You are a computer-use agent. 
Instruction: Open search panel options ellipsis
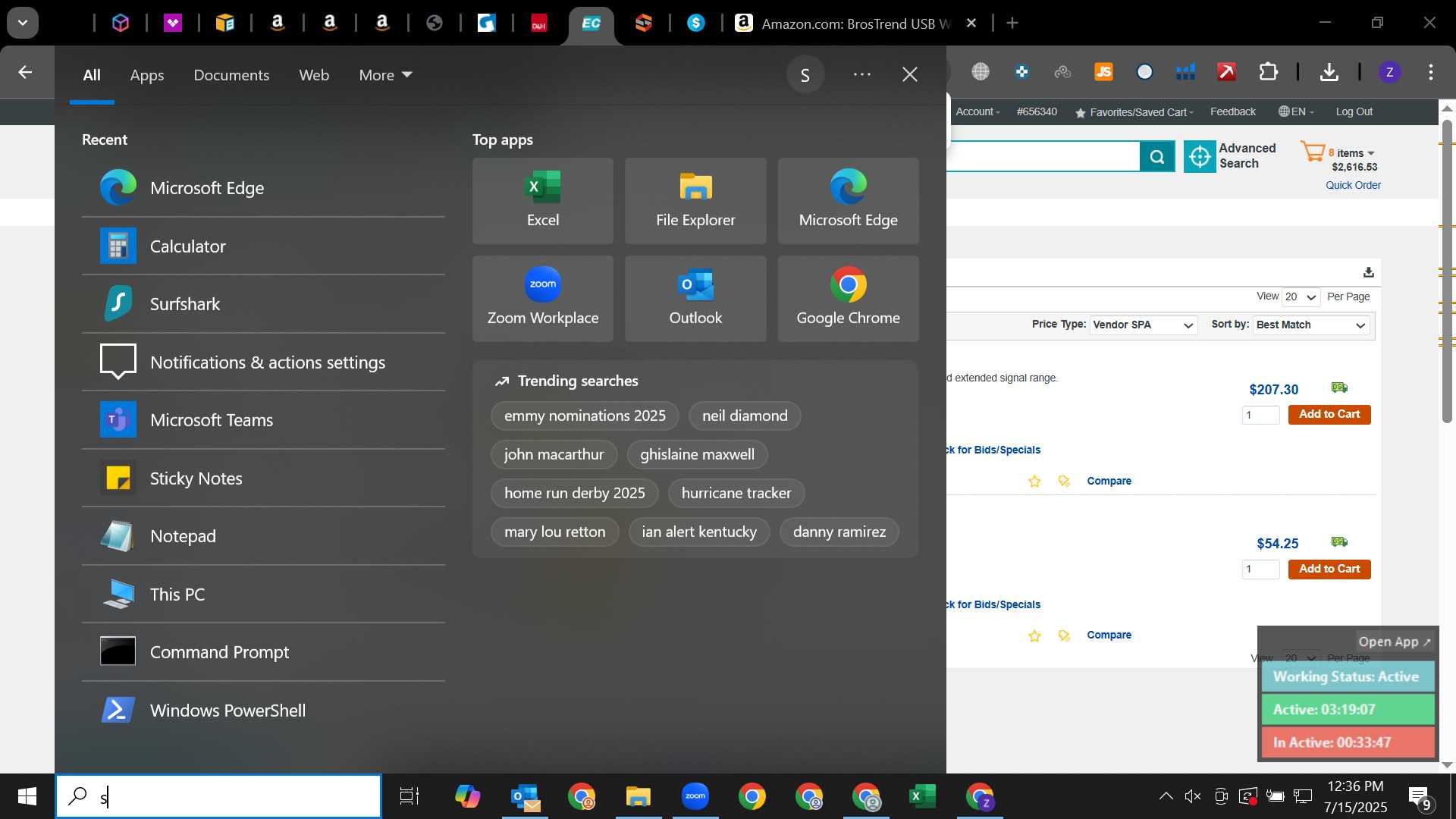coord(862,74)
